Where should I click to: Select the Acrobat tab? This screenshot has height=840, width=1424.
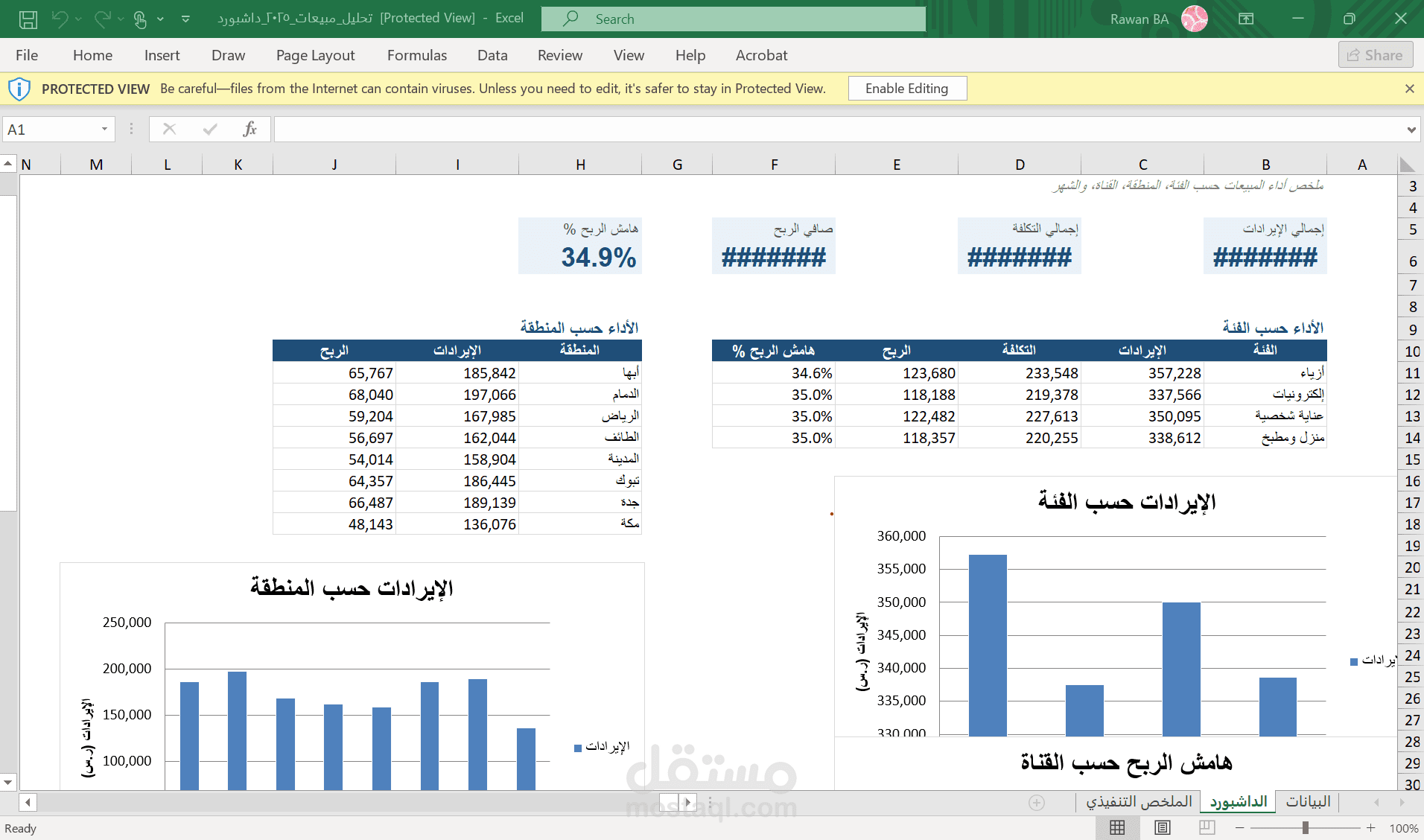[x=761, y=55]
